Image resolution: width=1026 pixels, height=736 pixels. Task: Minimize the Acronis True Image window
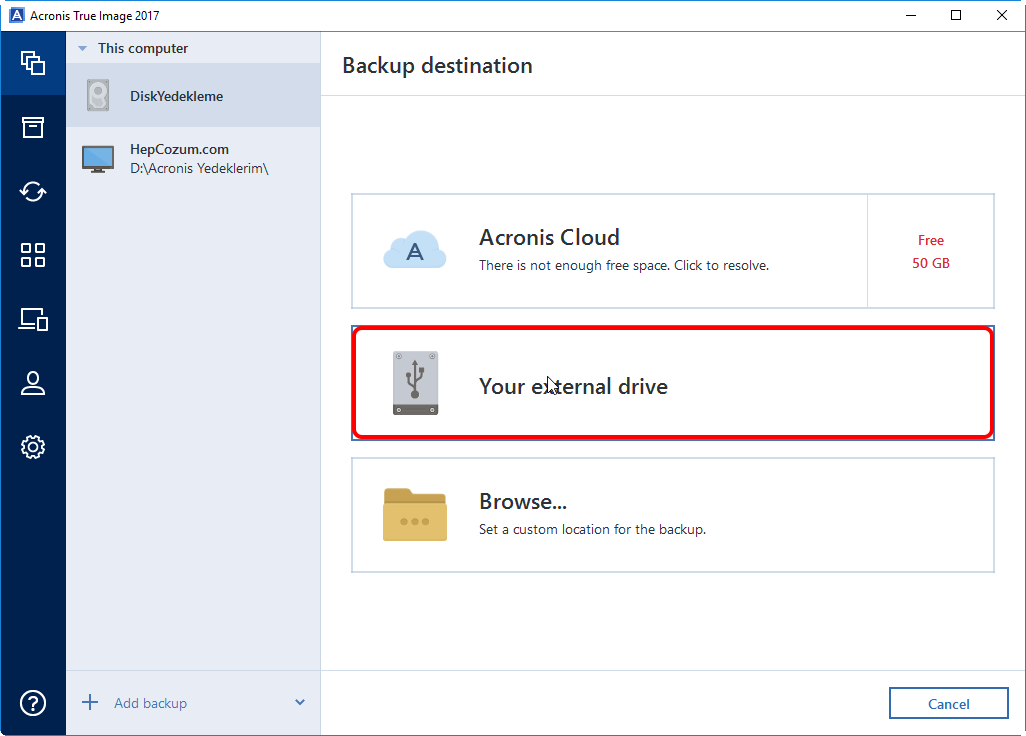click(911, 15)
